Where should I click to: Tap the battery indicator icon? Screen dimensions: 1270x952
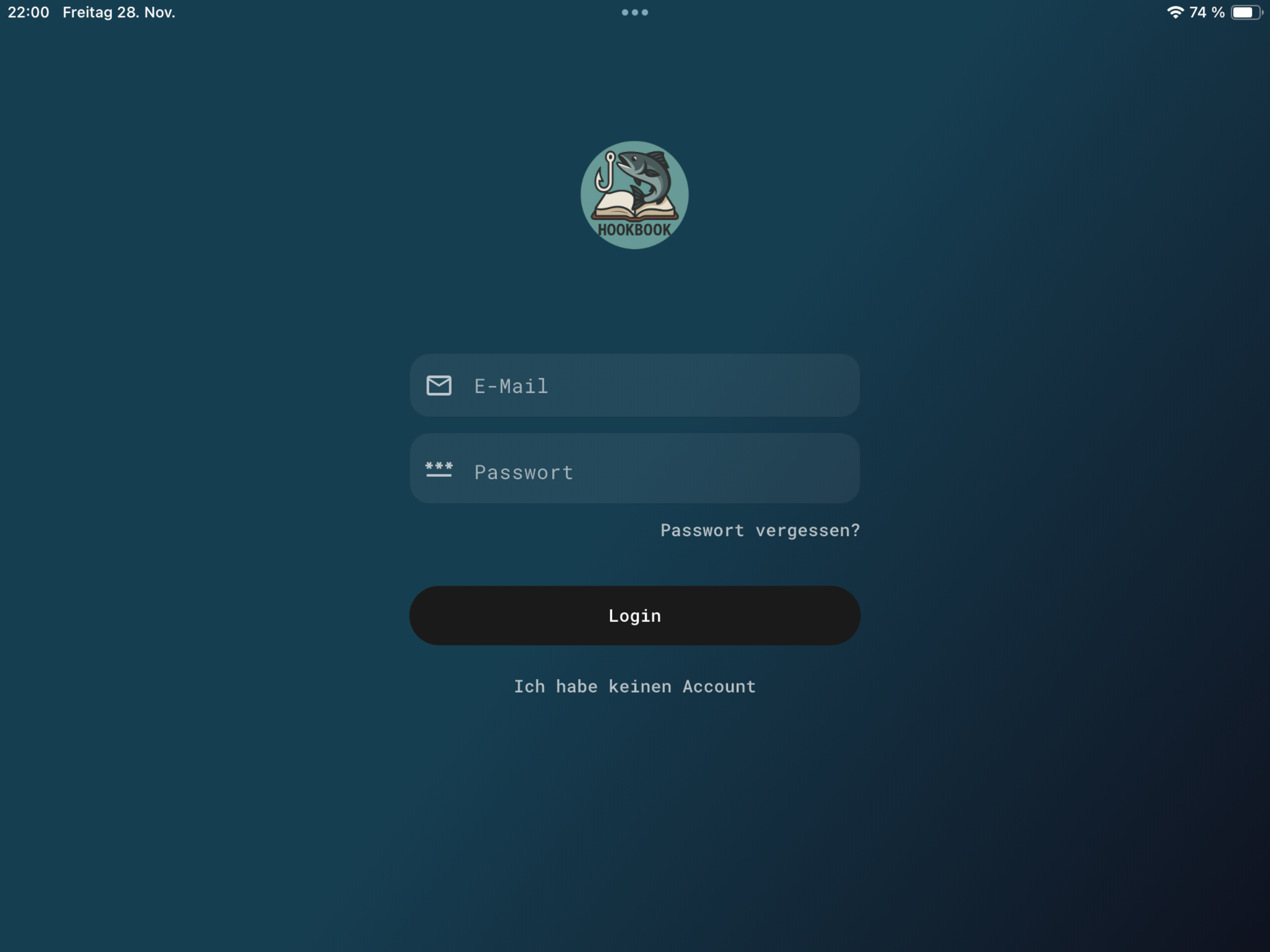point(1246,12)
